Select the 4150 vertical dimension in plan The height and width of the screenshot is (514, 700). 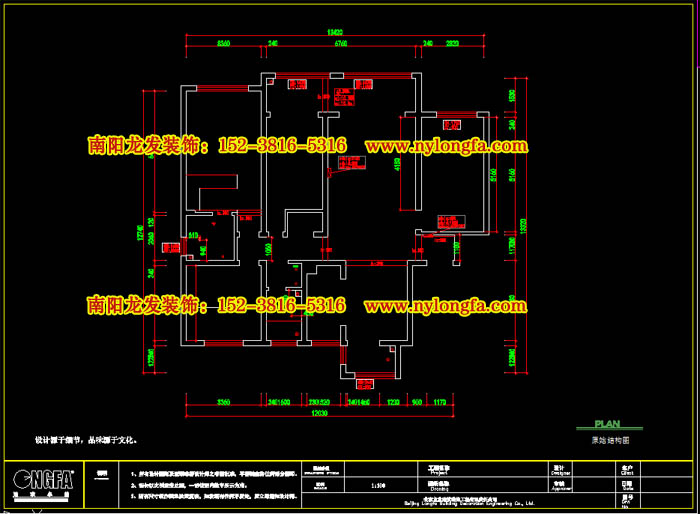(x=397, y=164)
